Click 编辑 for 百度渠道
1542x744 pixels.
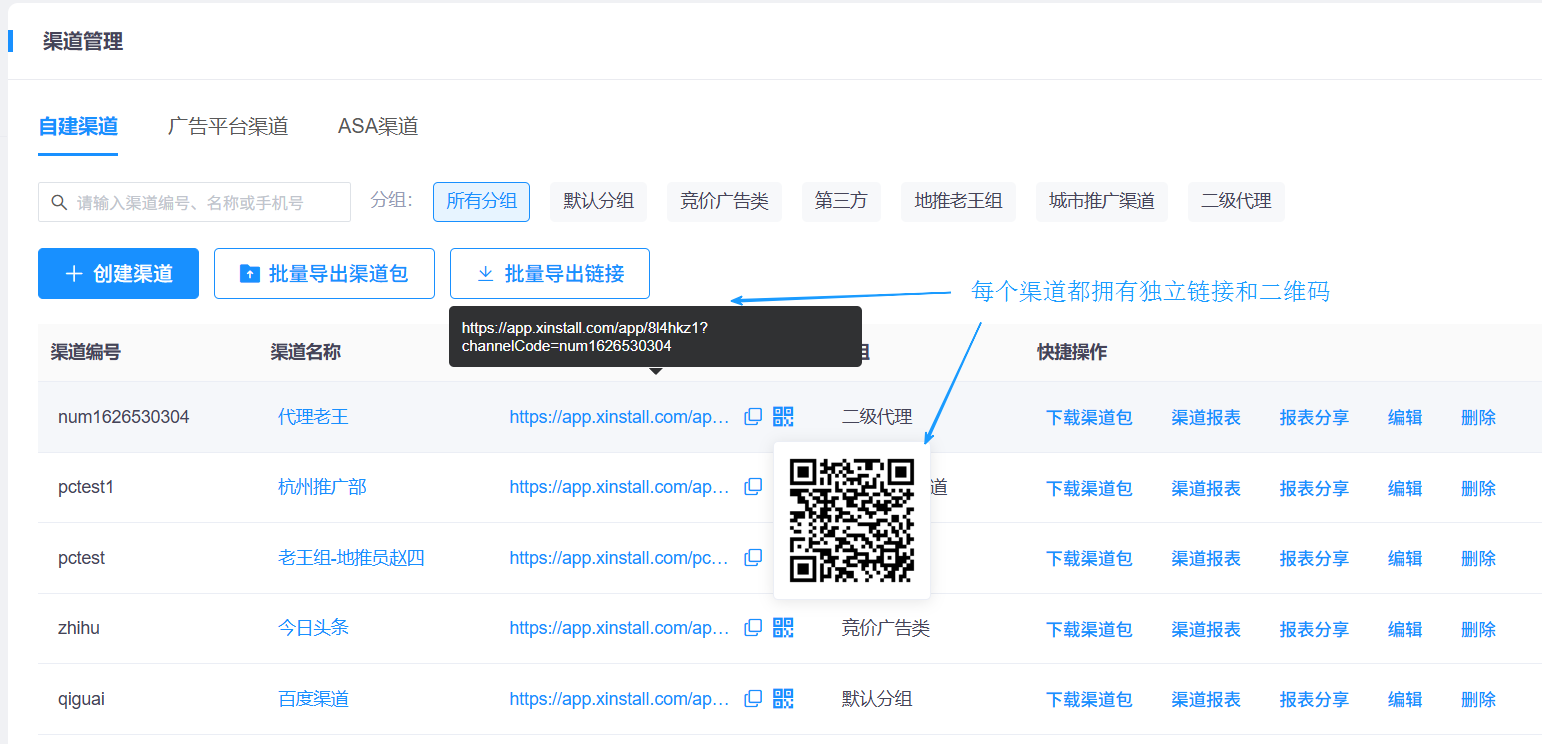click(x=1405, y=699)
